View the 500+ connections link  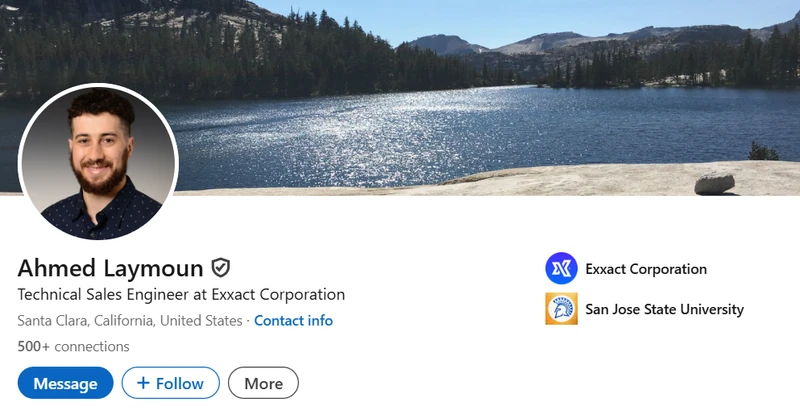pos(73,347)
